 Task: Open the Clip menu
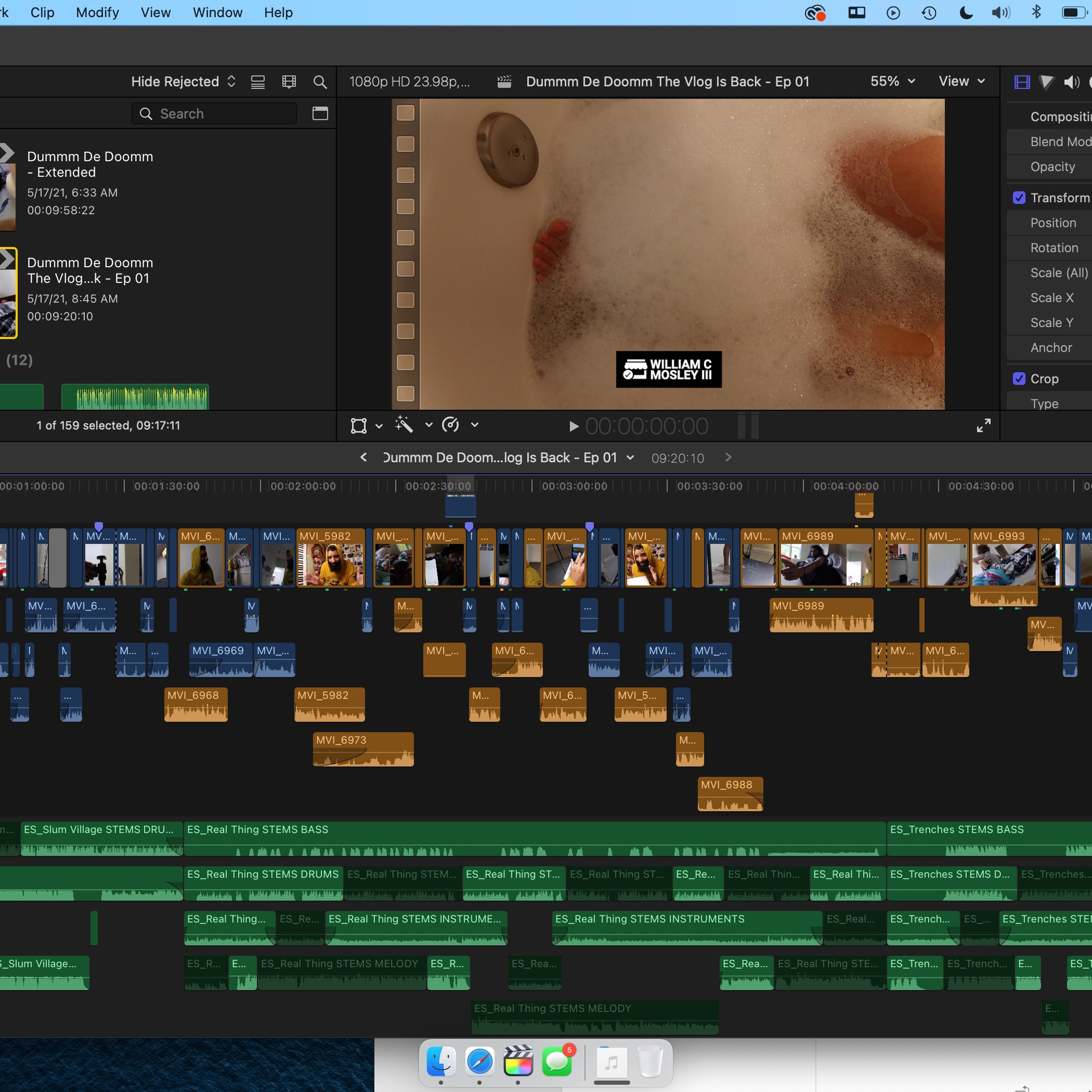coord(42,12)
